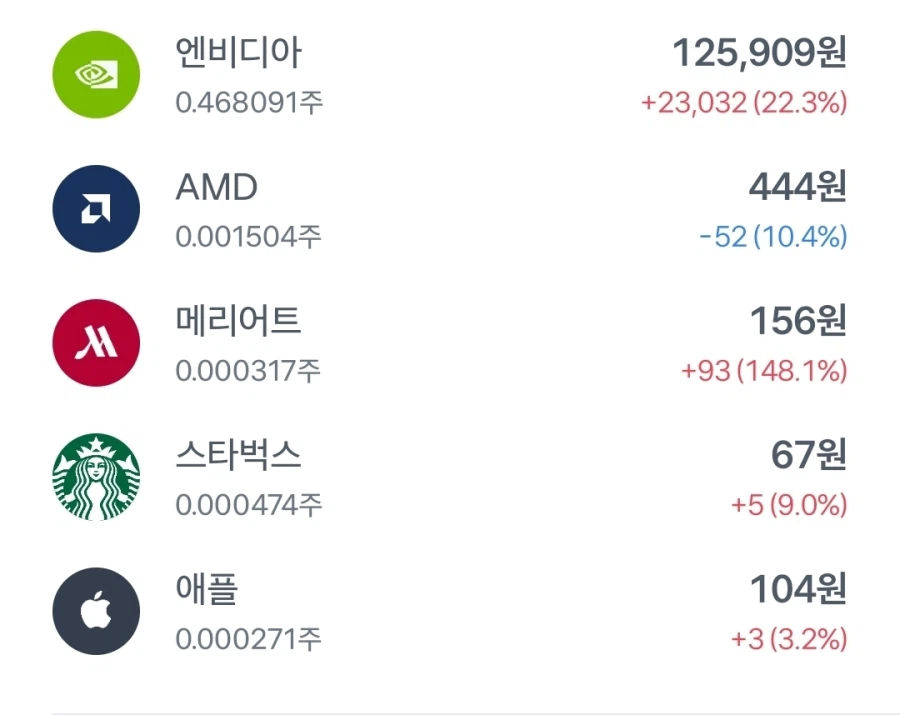Click the 444원 AMD price
Image resolution: width=900 pixels, height=715 pixels.
[798, 190]
